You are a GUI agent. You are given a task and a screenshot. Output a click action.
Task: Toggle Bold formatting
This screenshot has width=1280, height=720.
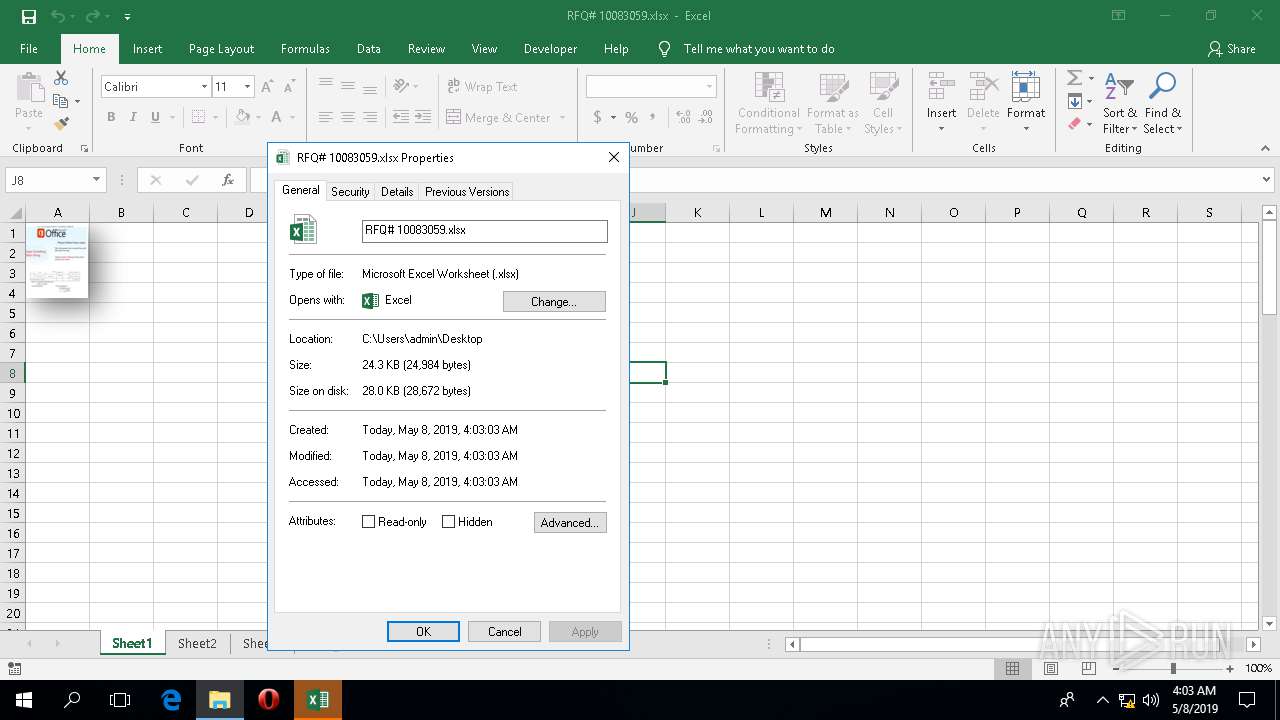(x=111, y=117)
